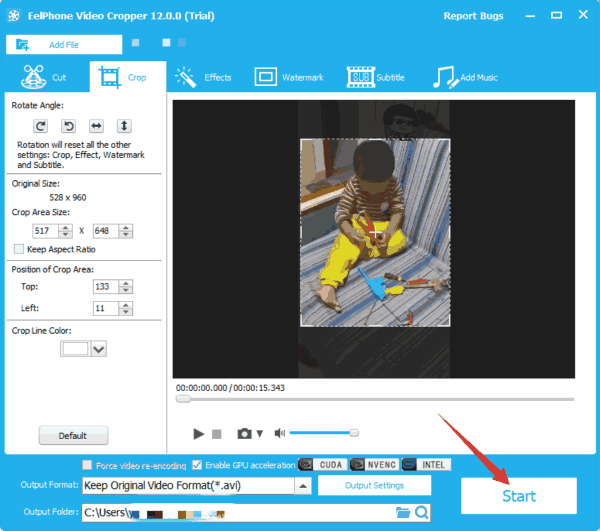Viewport: 600px width, 531px height.
Task: Click the Top position field
Action: tap(106, 287)
